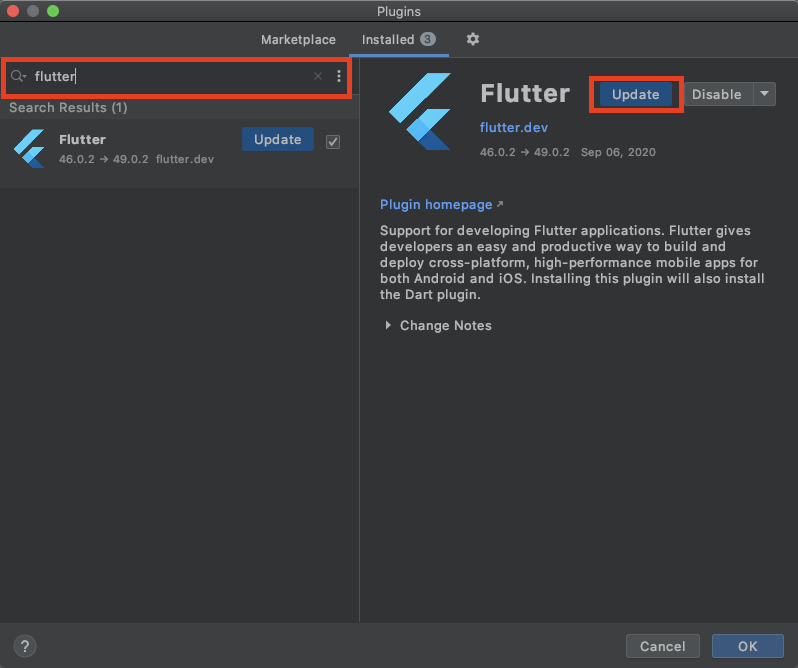The width and height of the screenshot is (798, 668).
Task: Open the Disable button dropdown arrow
Action: [764, 94]
